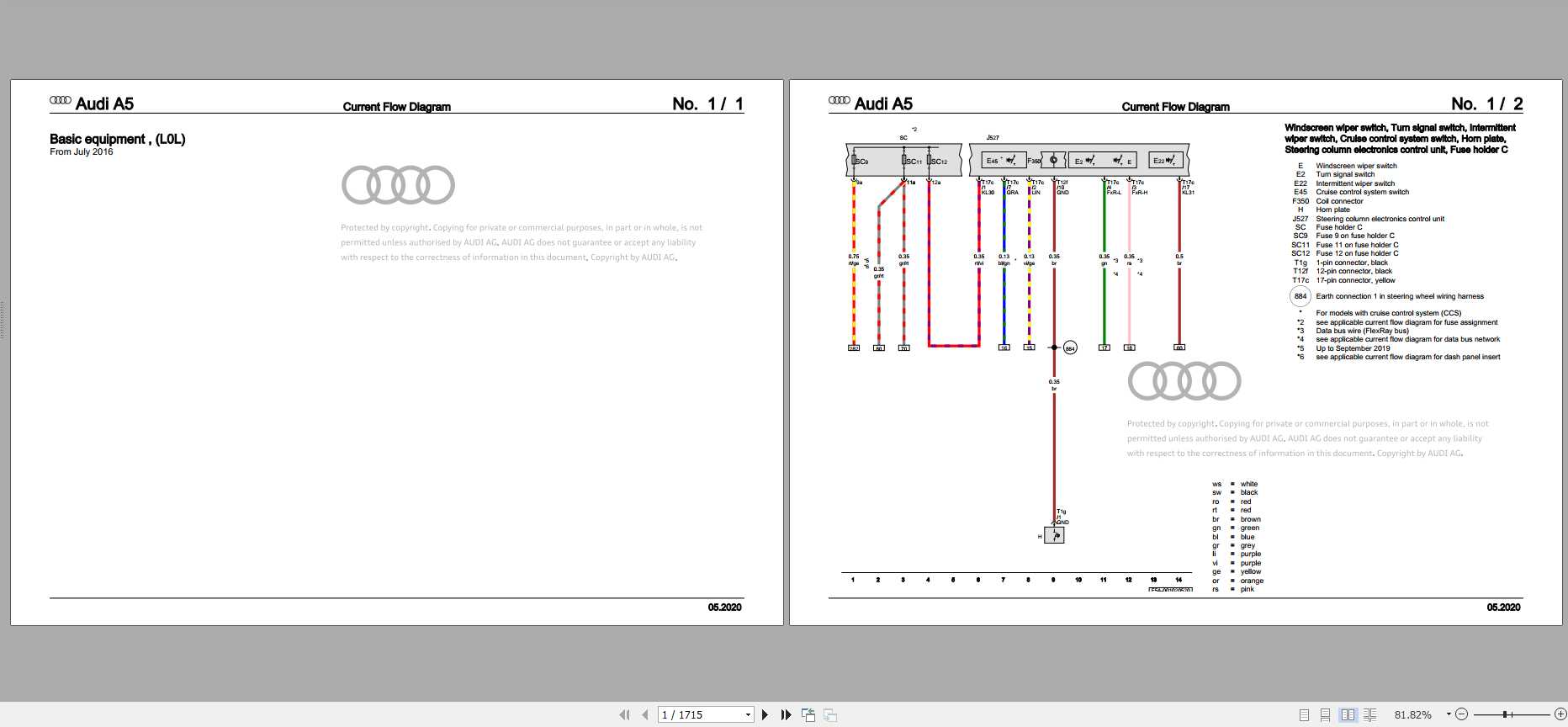The image size is (1568, 727).
Task: Click the 'pink' color legend entry
Action: click(1247, 589)
